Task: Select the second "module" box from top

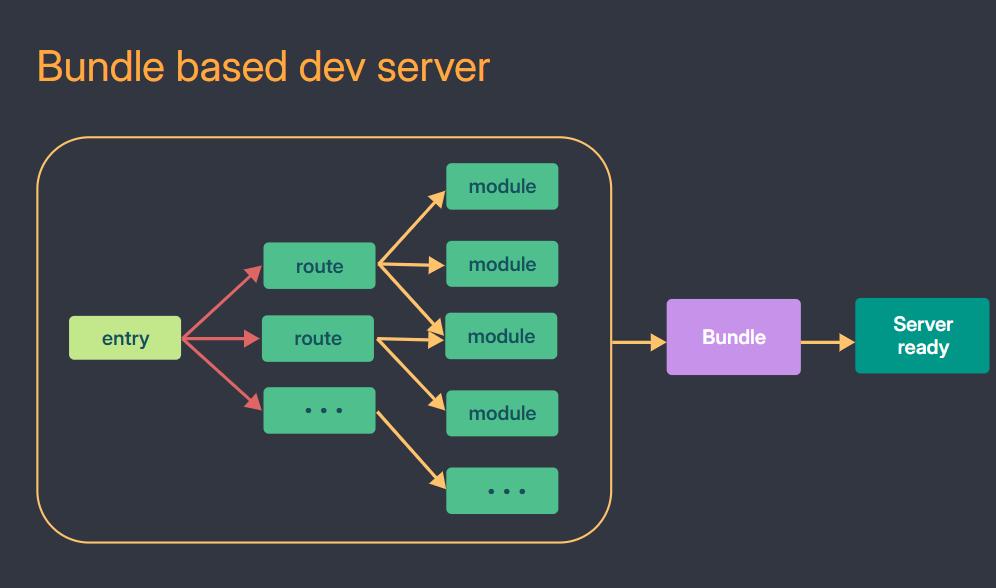Action: point(502,265)
